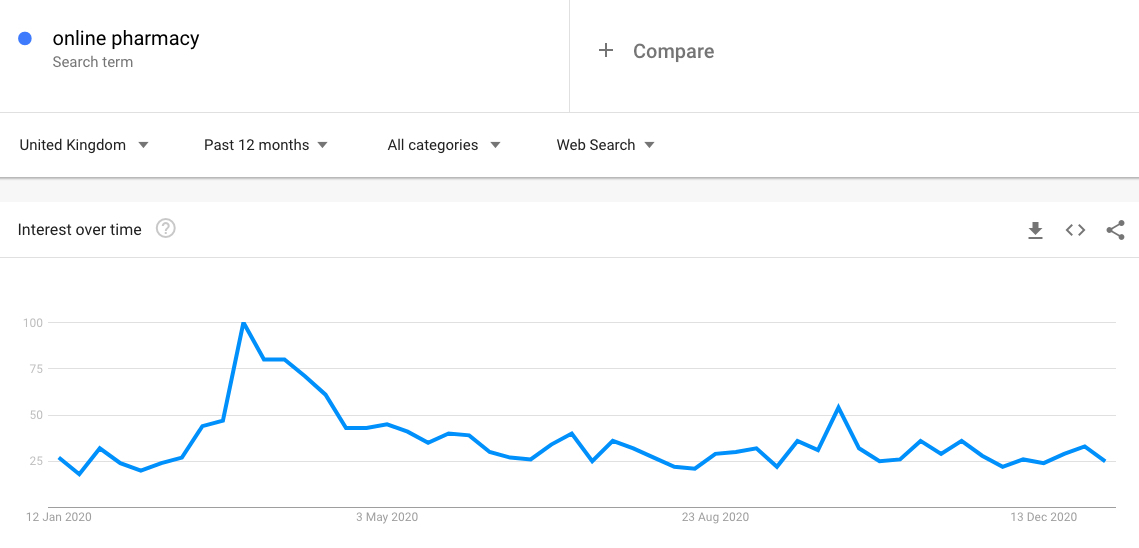Open the embed code icon
This screenshot has height=548, width=1139.
point(1075,230)
